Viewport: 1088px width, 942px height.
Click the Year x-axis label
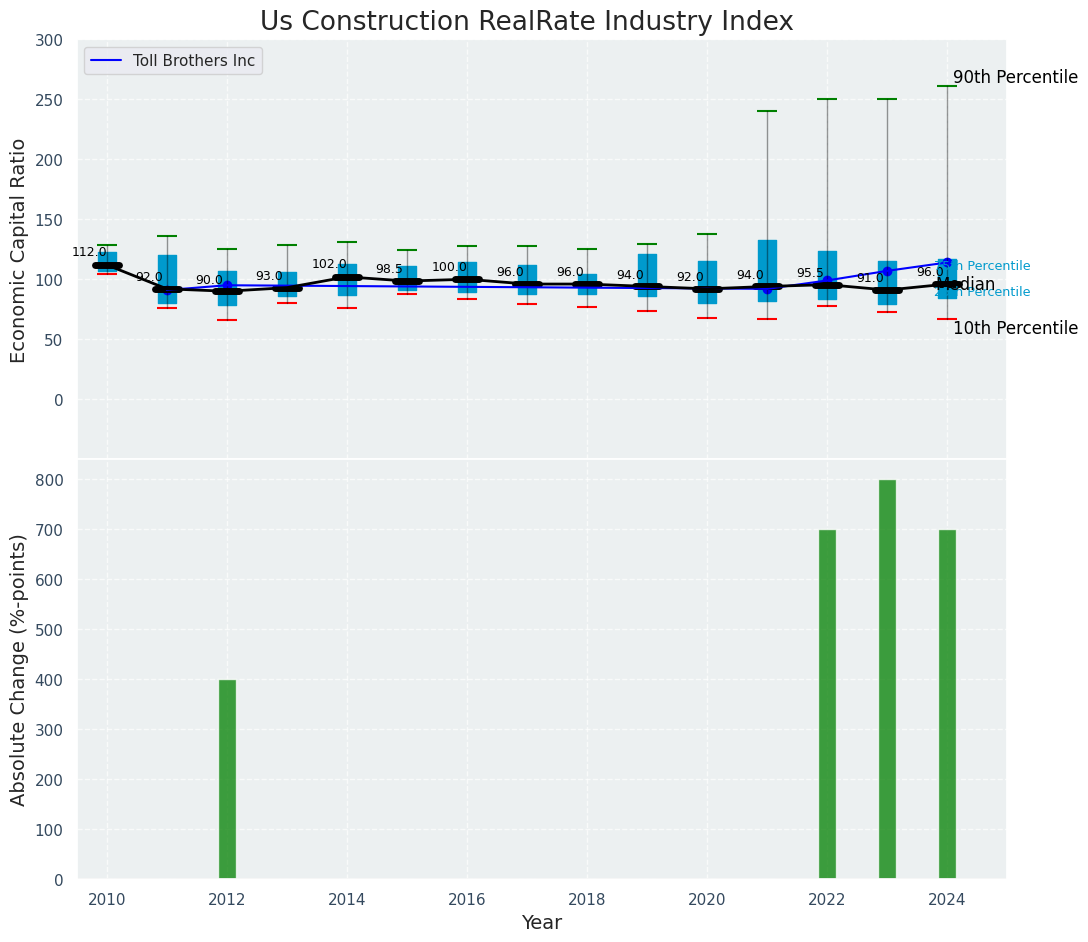coord(541,923)
